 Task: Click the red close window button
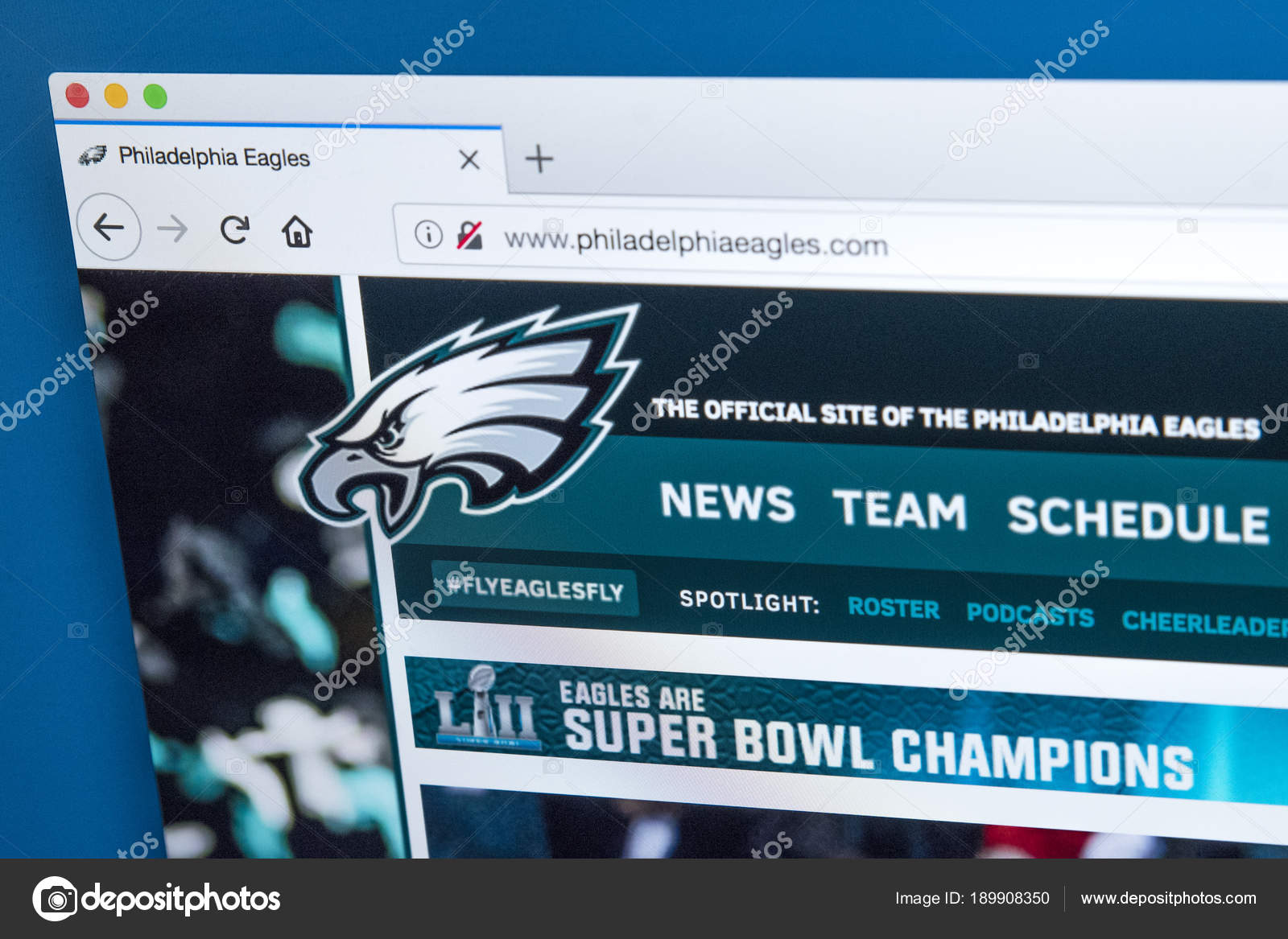[77, 95]
